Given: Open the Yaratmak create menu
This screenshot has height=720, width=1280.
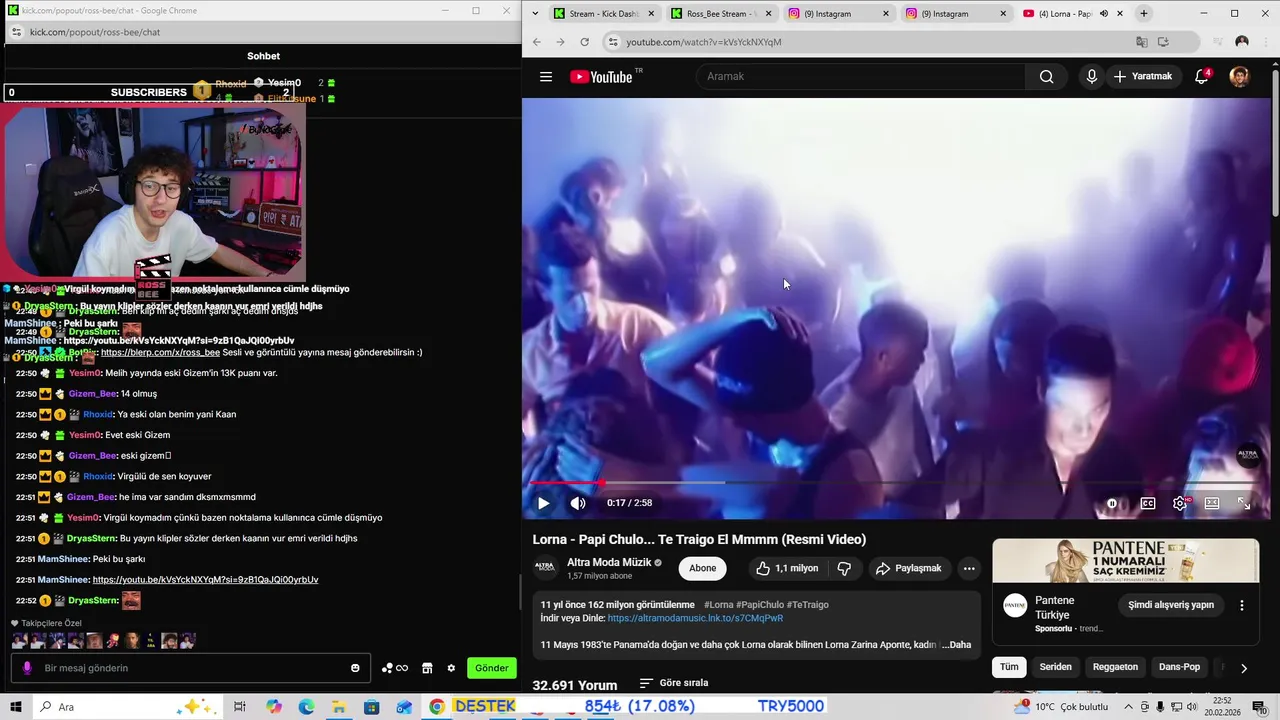Looking at the screenshot, I should point(1142,77).
